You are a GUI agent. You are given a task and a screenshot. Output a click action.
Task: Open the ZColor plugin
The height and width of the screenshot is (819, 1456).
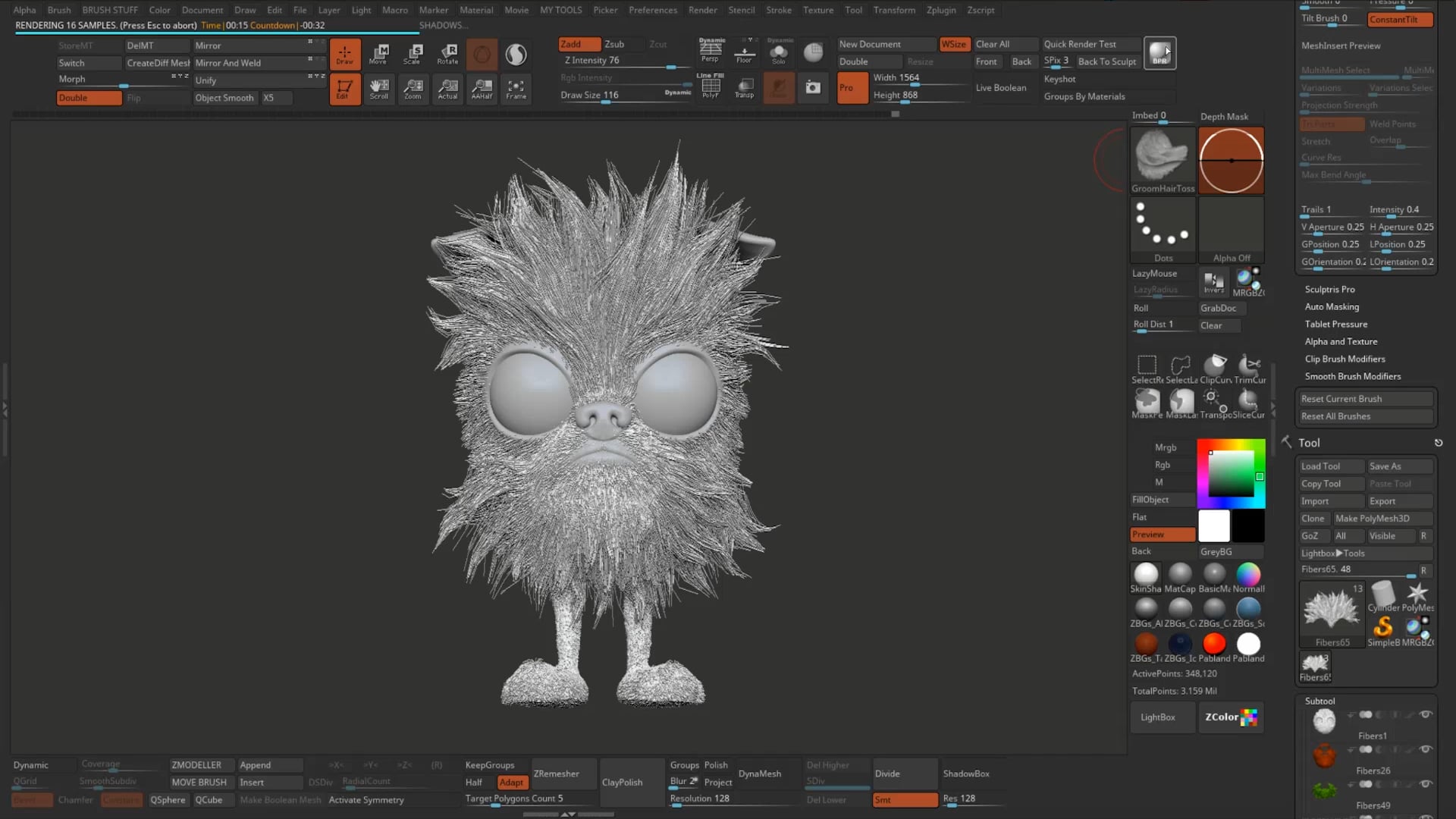tap(1231, 717)
